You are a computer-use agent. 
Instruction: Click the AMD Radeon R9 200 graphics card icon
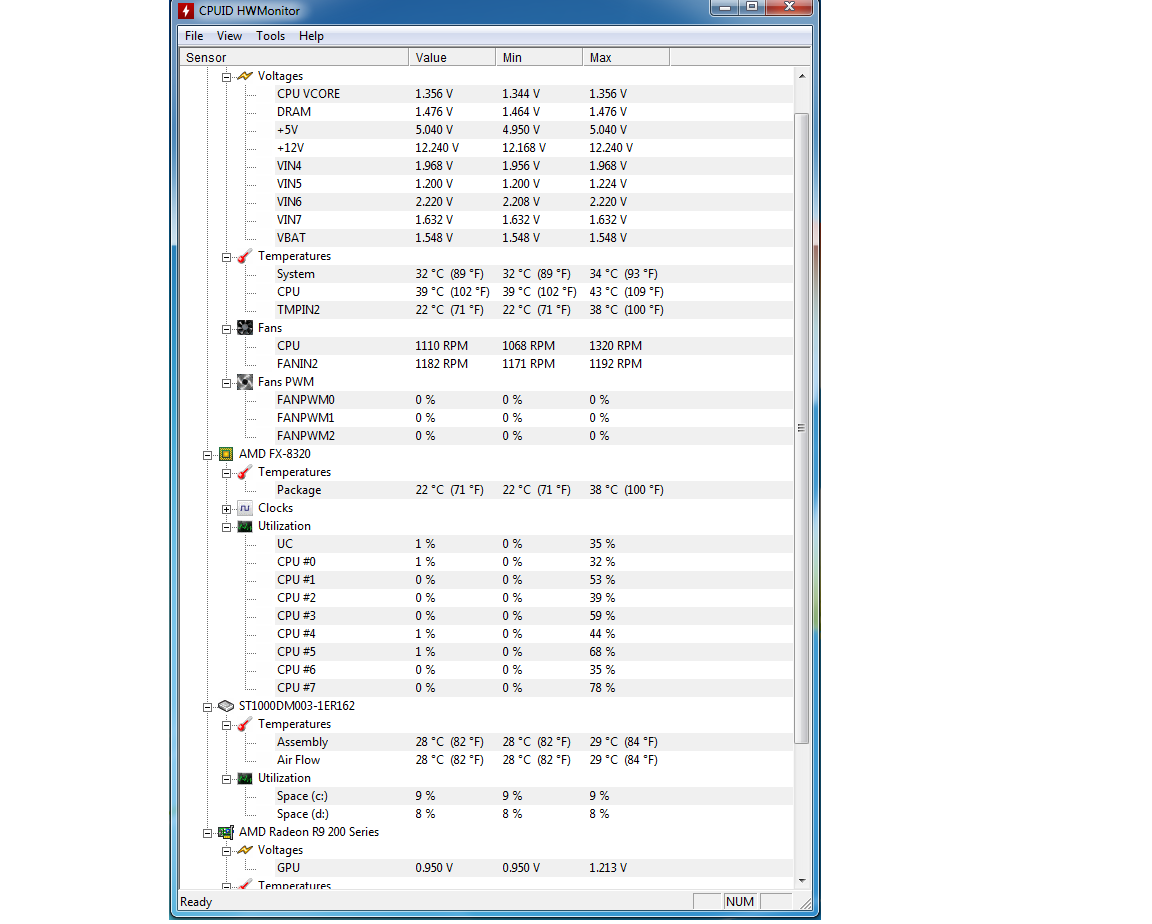tap(226, 832)
